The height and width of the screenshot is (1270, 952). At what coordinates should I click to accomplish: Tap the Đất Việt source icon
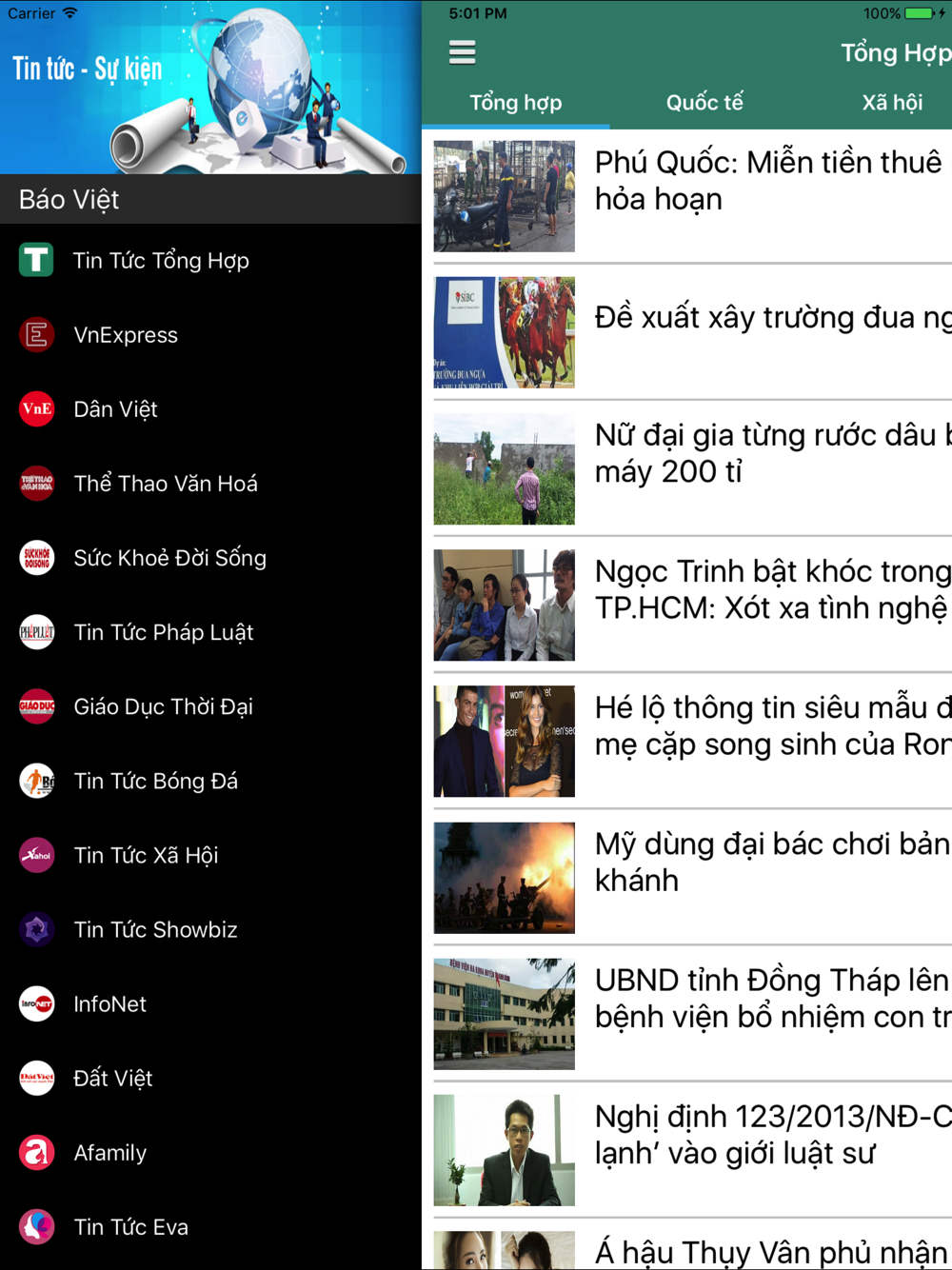pyautogui.click(x=36, y=1078)
